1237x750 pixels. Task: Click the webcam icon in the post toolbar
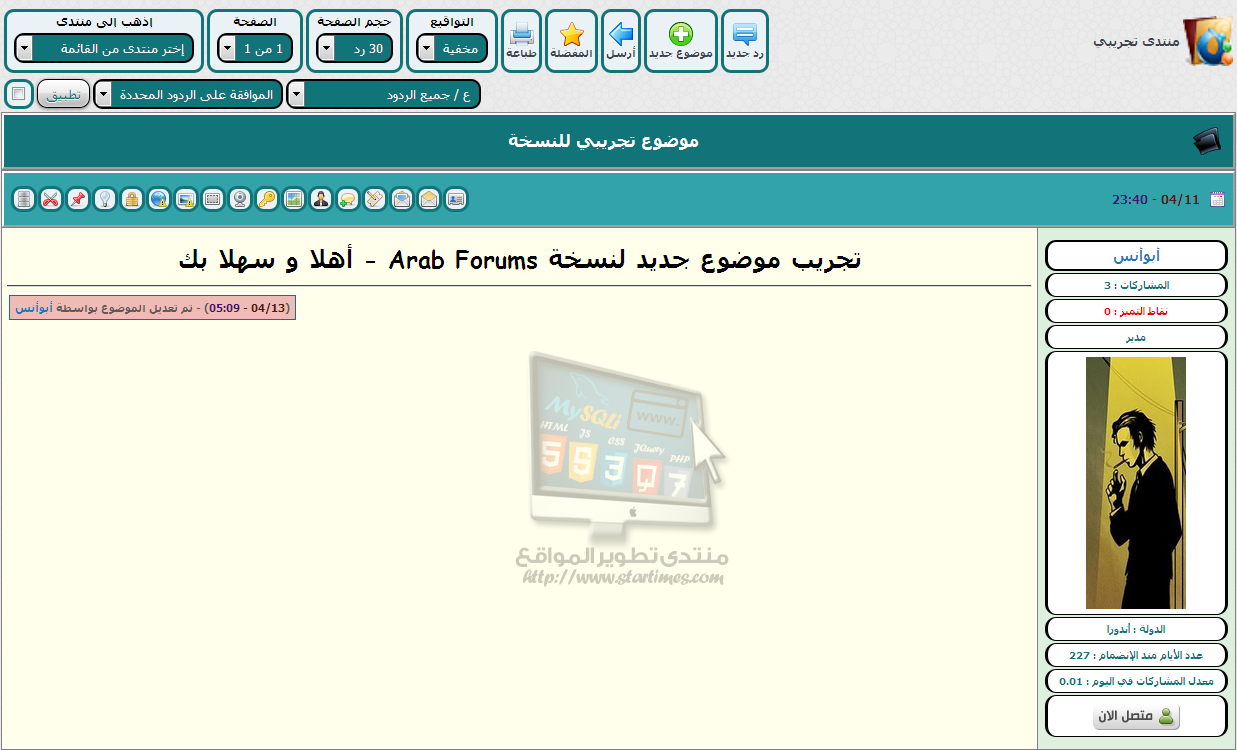point(239,199)
